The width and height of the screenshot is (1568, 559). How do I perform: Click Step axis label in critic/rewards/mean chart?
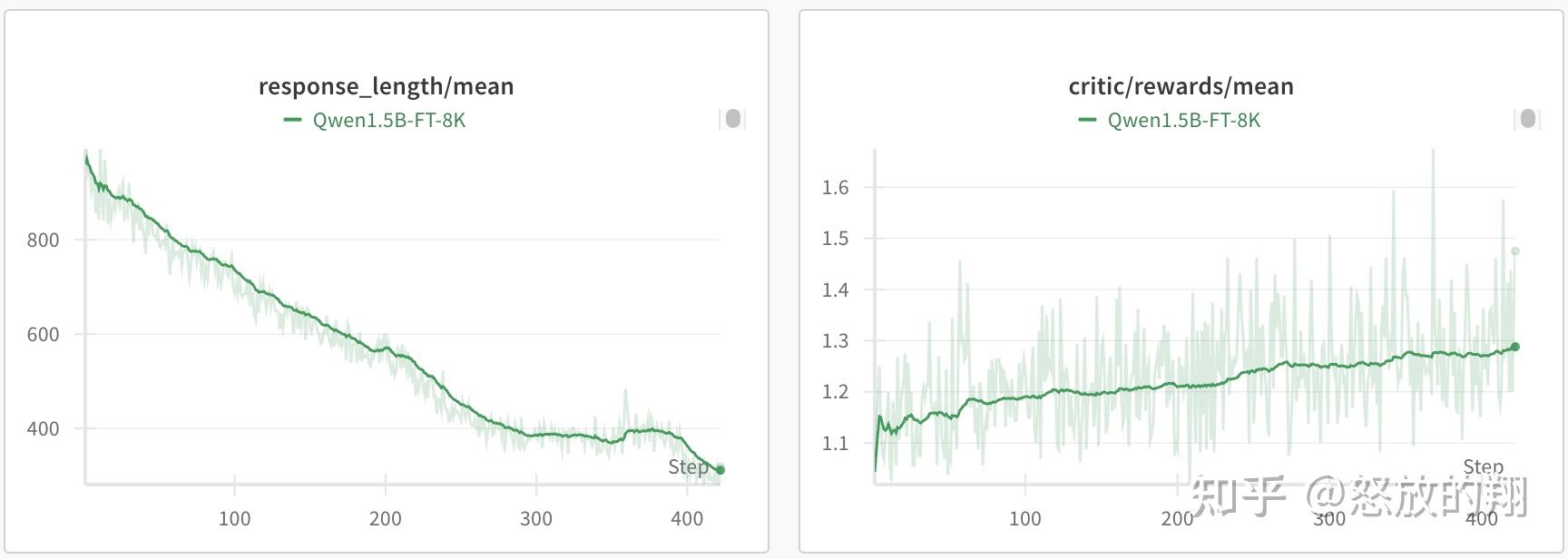pyautogui.click(x=1483, y=466)
